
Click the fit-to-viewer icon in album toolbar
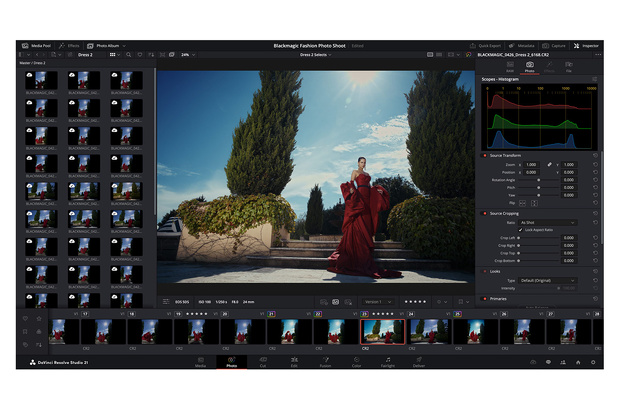tap(163, 55)
